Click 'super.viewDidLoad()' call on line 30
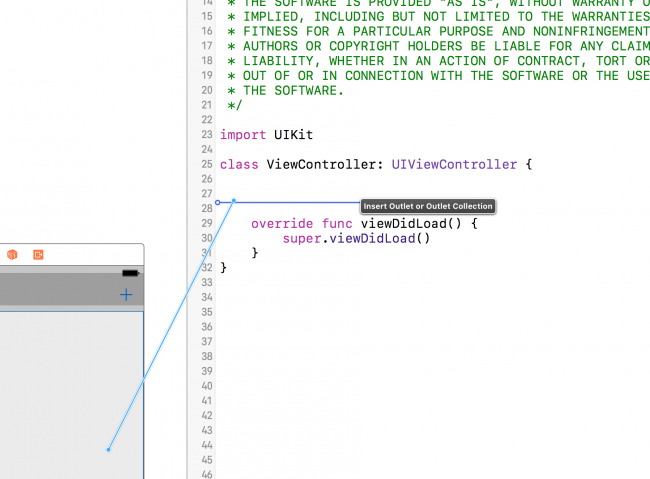 click(x=356, y=238)
